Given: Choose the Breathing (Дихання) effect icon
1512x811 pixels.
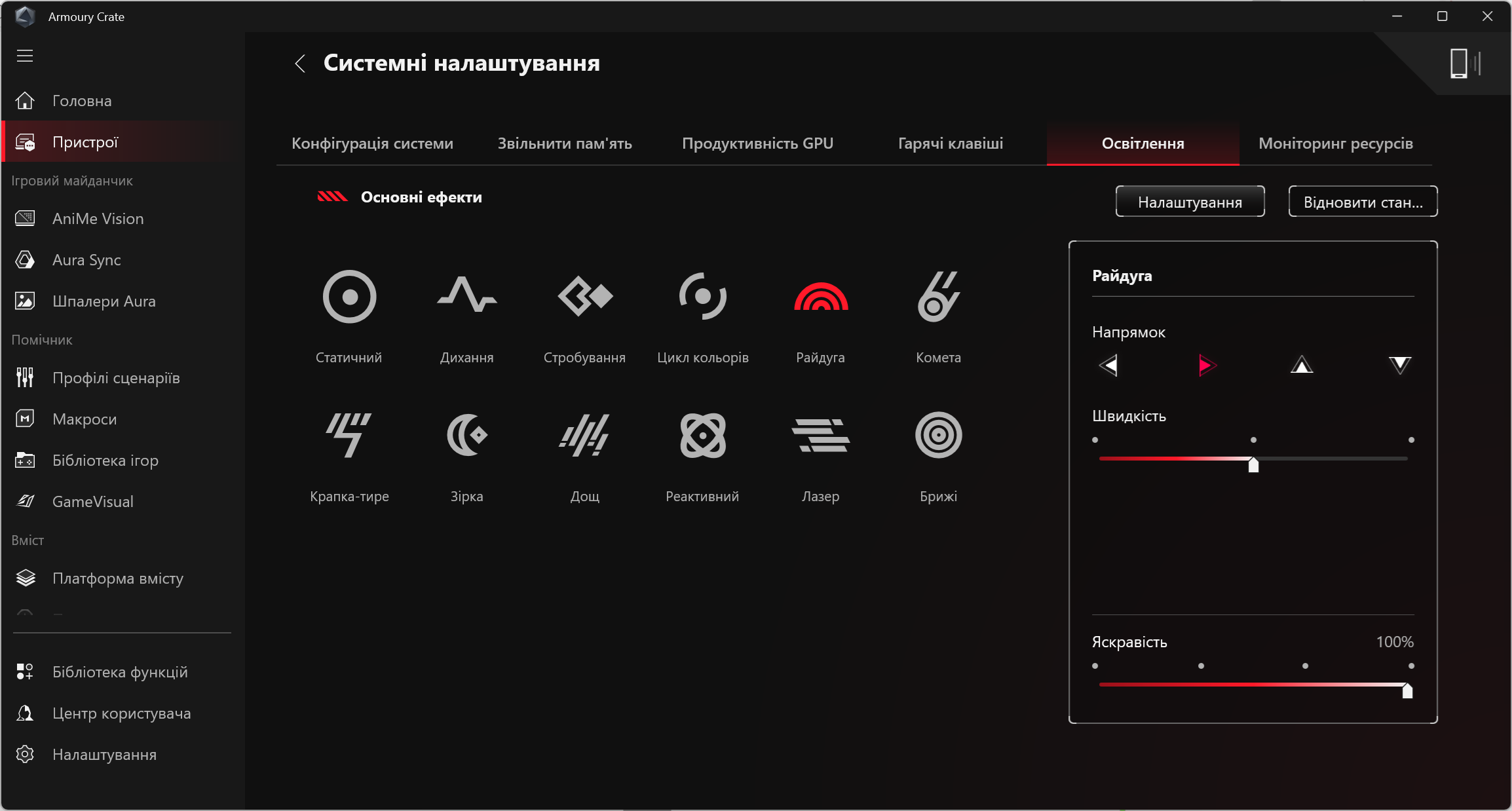Looking at the screenshot, I should (466, 297).
